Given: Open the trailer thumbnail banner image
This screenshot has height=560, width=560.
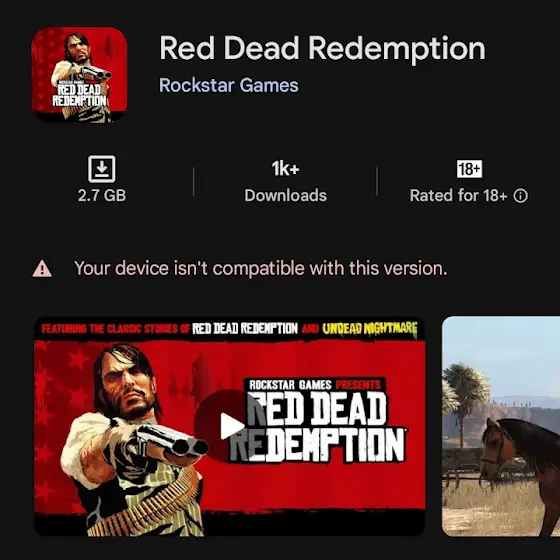Looking at the screenshot, I should point(230,426).
